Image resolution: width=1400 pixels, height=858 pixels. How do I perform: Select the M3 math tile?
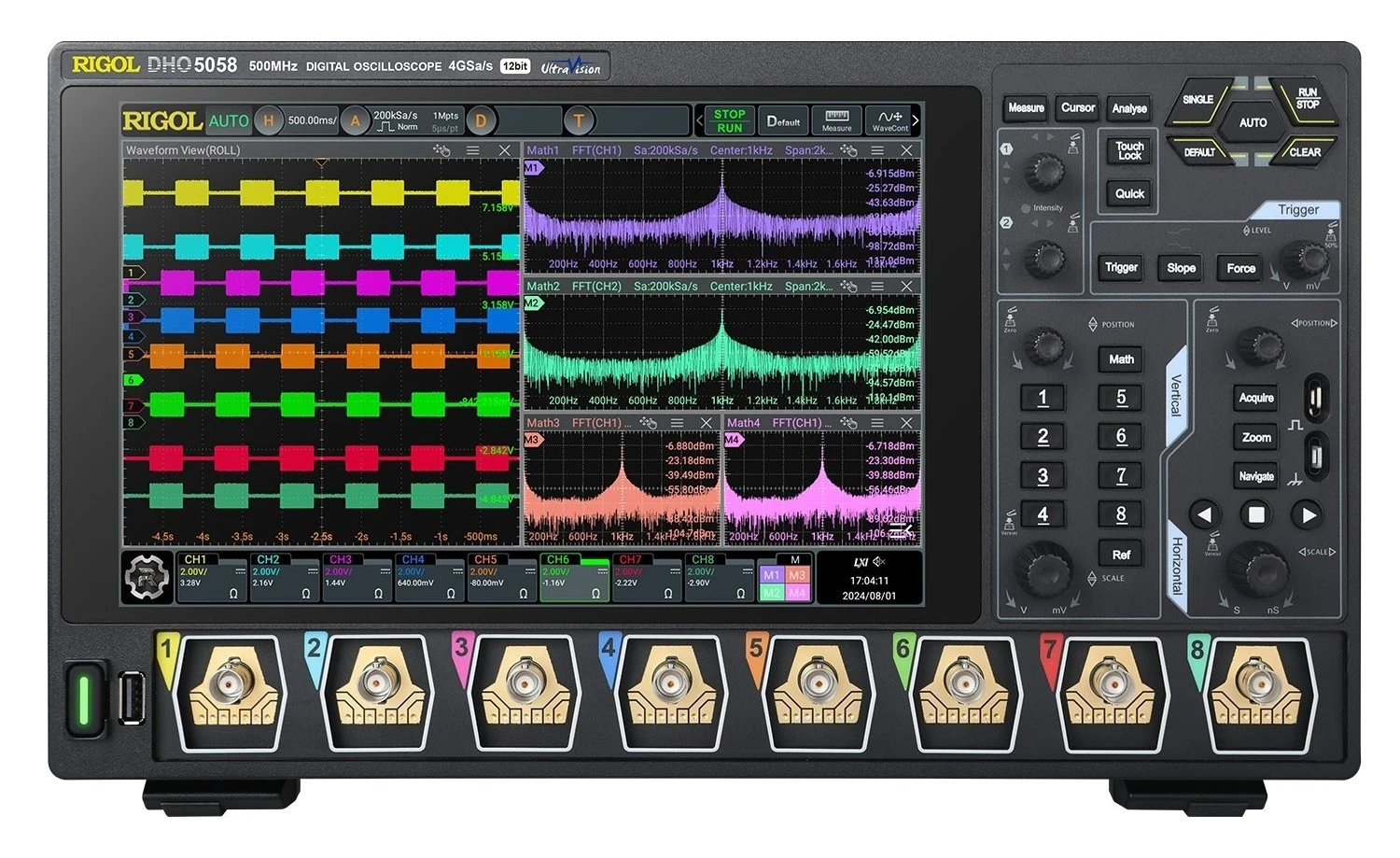click(x=796, y=575)
